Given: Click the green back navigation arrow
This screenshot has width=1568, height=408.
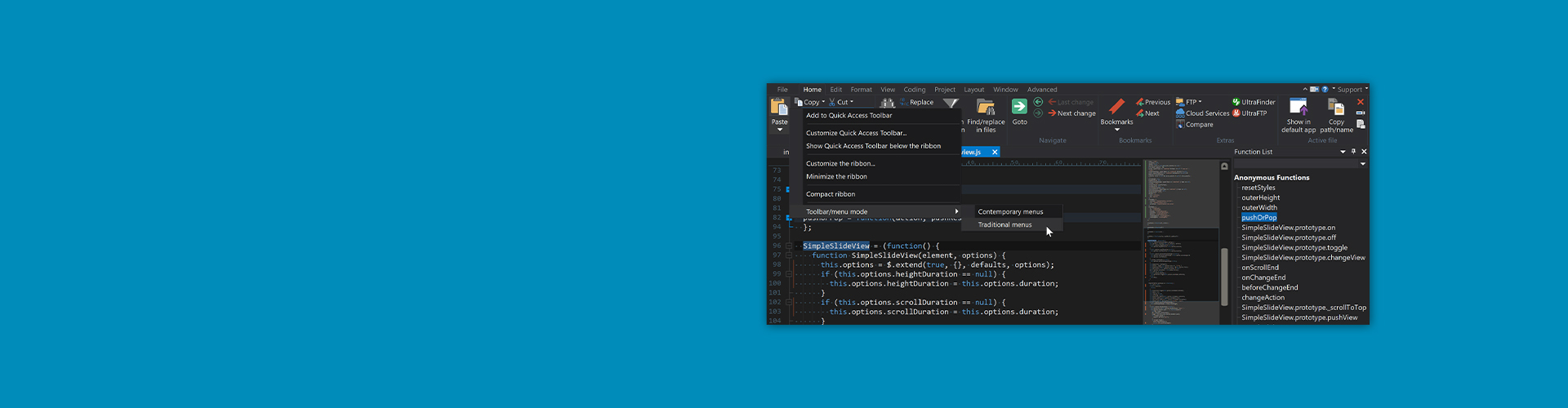Looking at the screenshot, I should (1038, 102).
